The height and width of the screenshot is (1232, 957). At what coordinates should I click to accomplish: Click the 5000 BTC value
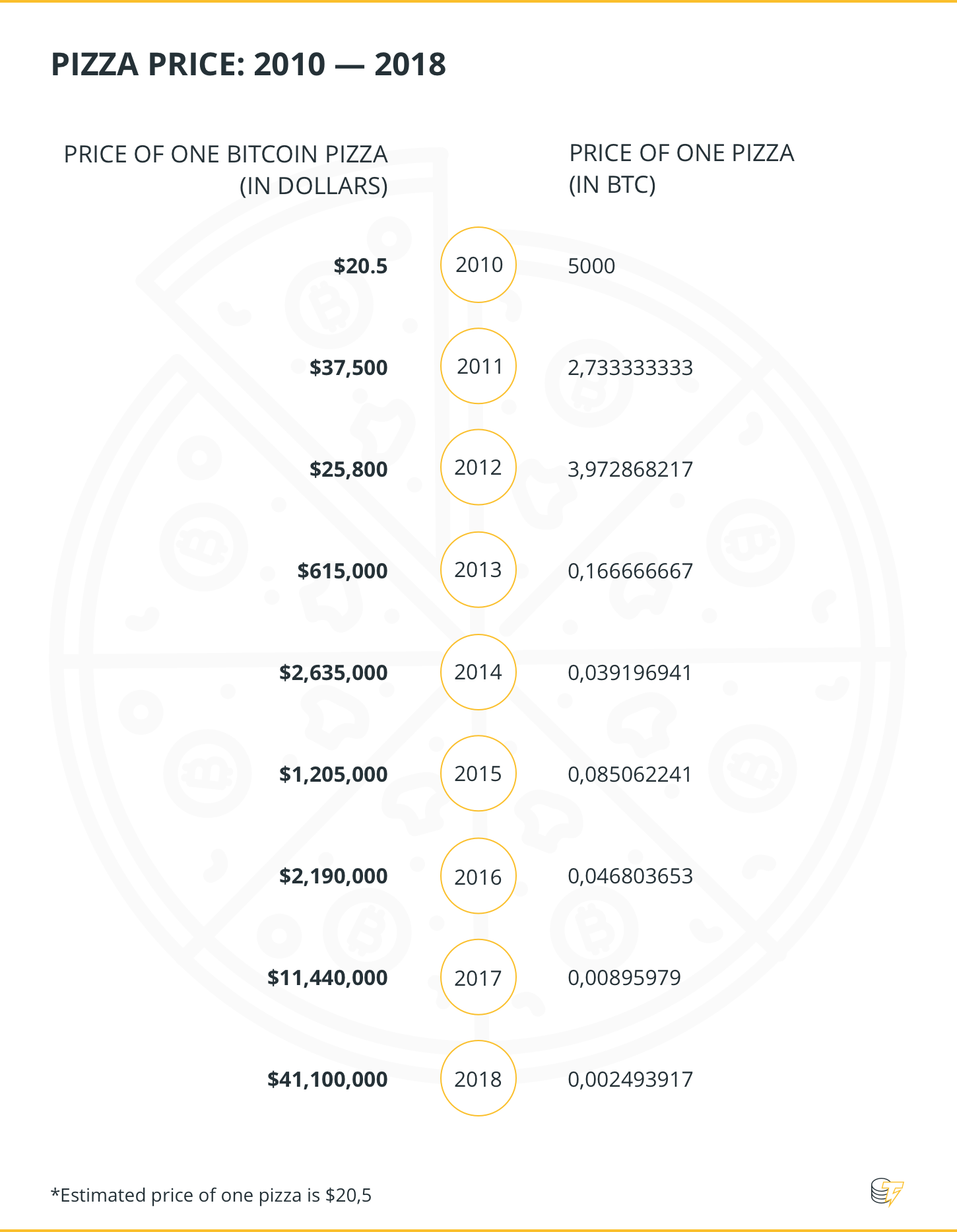[591, 266]
